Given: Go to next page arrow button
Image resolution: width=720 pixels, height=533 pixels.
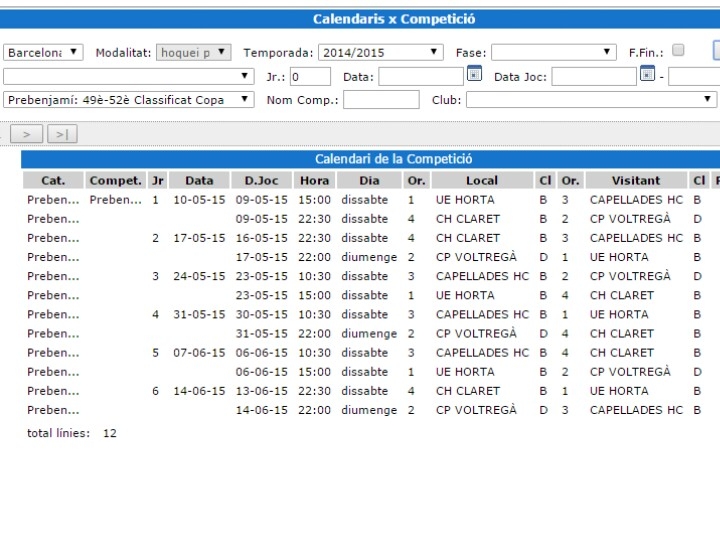Looking at the screenshot, I should [x=26, y=134].
